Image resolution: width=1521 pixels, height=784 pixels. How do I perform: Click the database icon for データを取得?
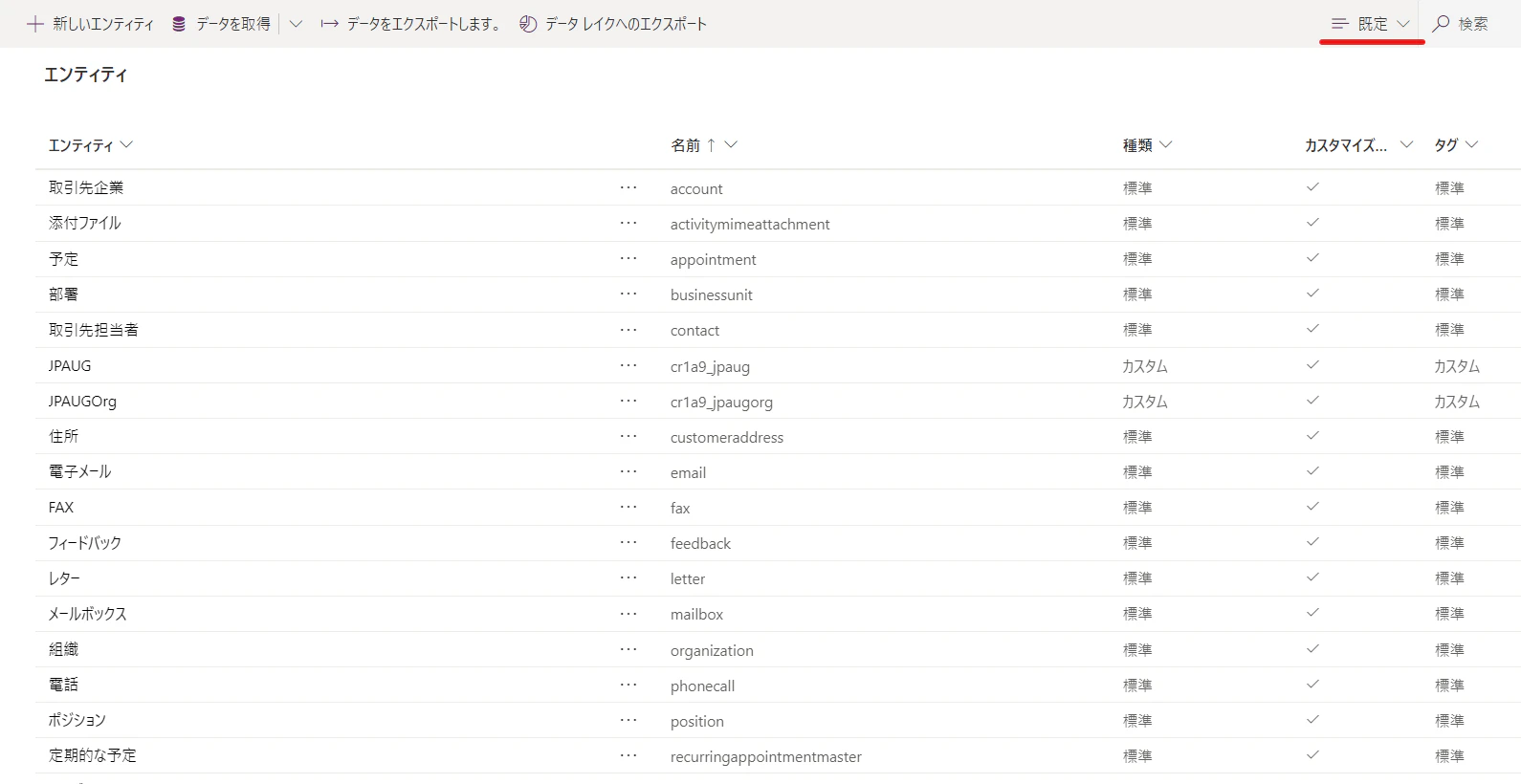(179, 24)
